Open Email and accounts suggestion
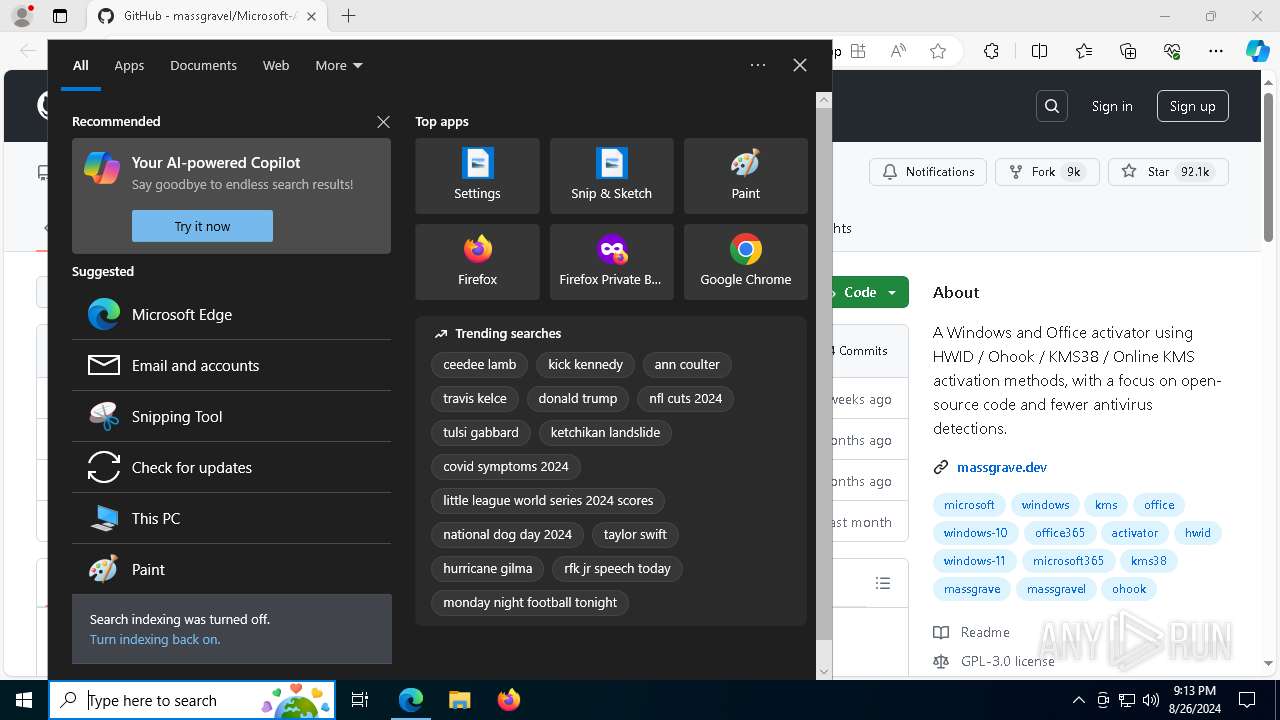The image size is (1280, 720). tap(231, 365)
